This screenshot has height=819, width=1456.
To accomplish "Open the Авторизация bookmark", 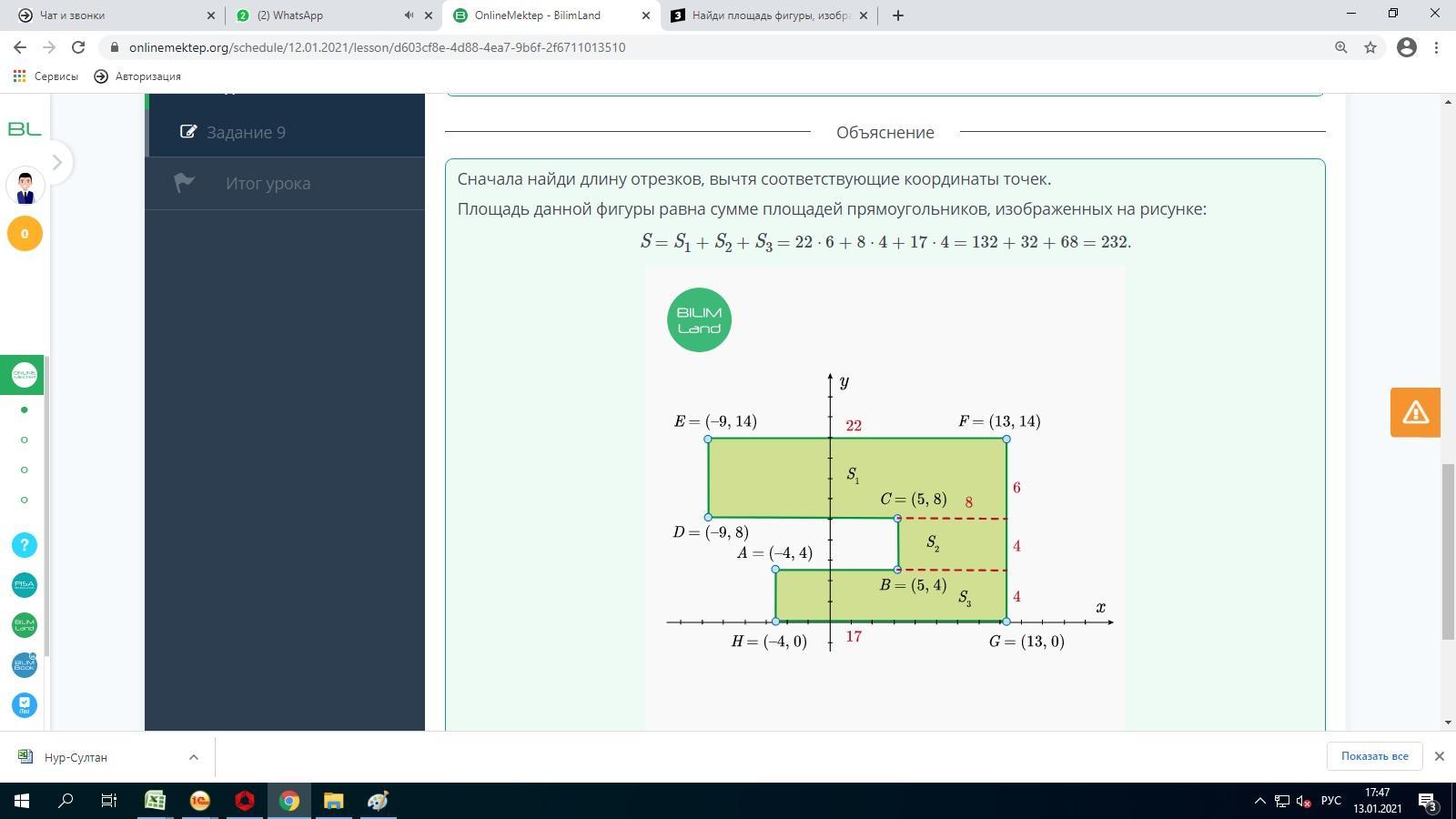I will [138, 76].
